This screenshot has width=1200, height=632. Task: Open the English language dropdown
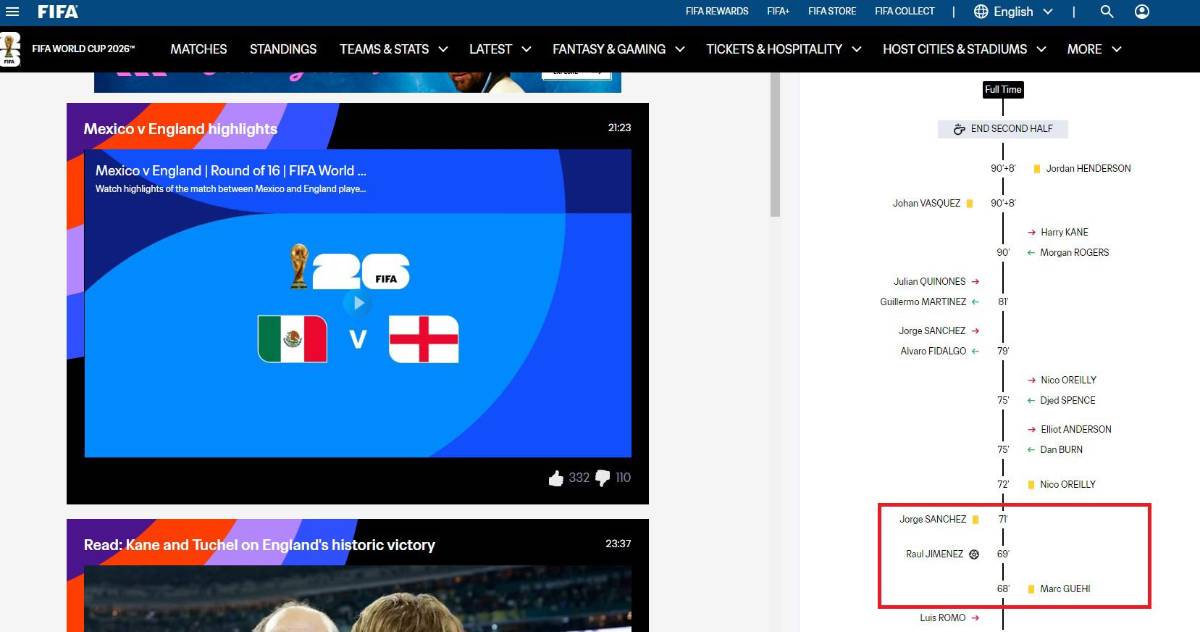(1013, 12)
